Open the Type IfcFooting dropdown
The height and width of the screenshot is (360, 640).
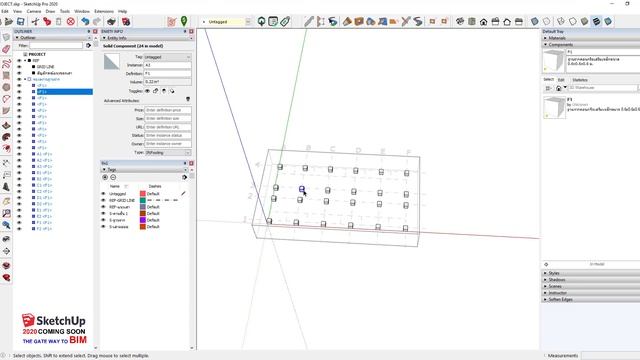click(168, 153)
